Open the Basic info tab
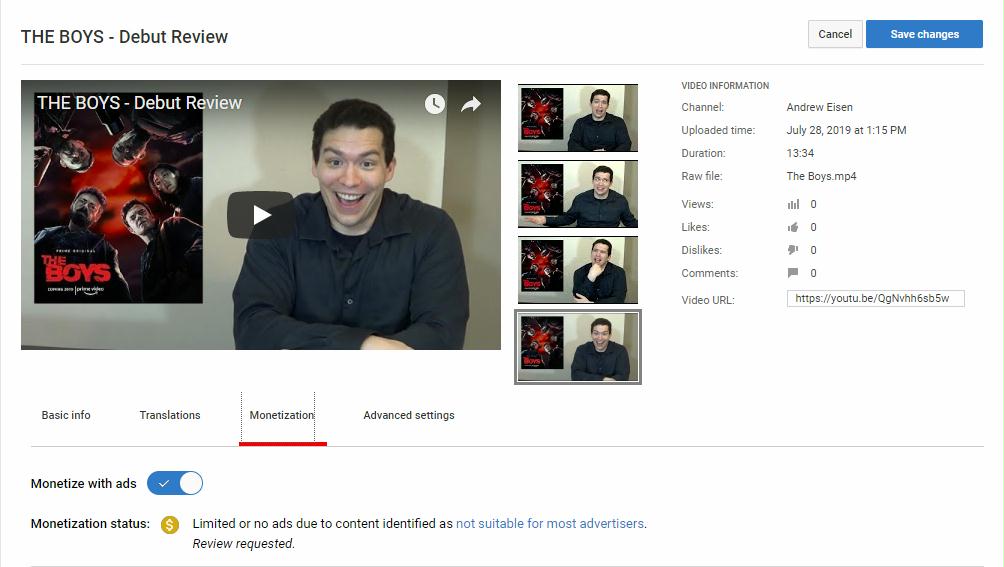This screenshot has height=567, width=1004. [x=66, y=415]
